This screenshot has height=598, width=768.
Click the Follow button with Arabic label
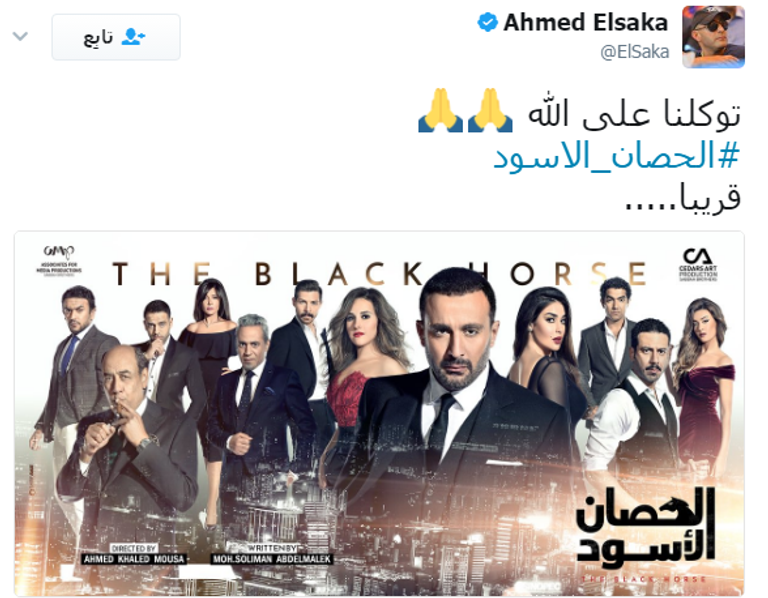click(116, 37)
